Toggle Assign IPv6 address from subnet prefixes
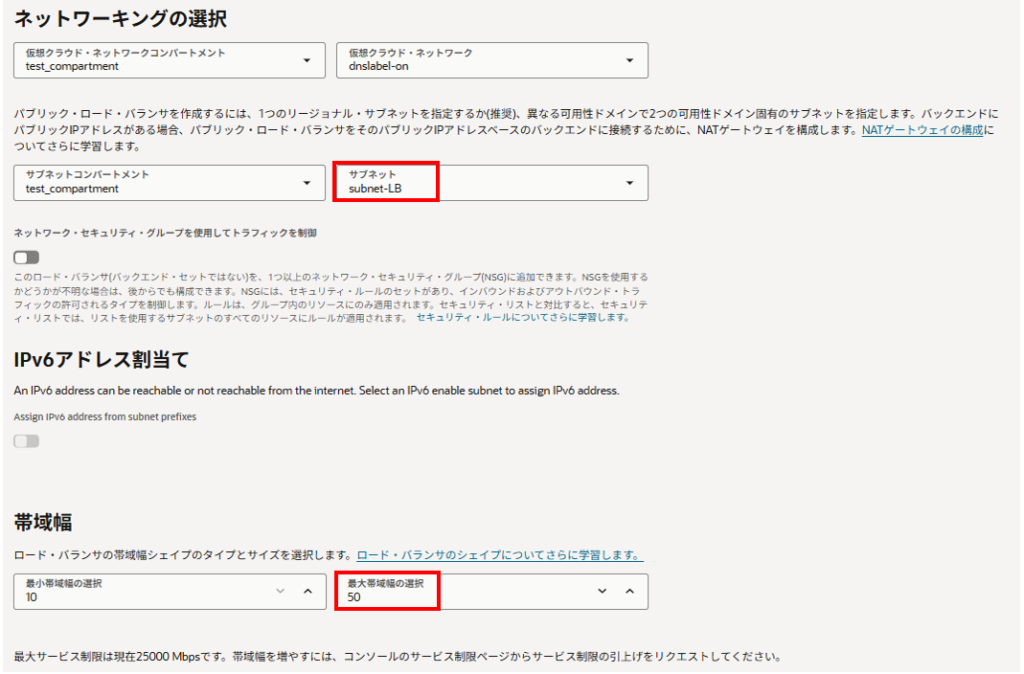Image resolution: width=1024 pixels, height=674 pixels. 26,441
